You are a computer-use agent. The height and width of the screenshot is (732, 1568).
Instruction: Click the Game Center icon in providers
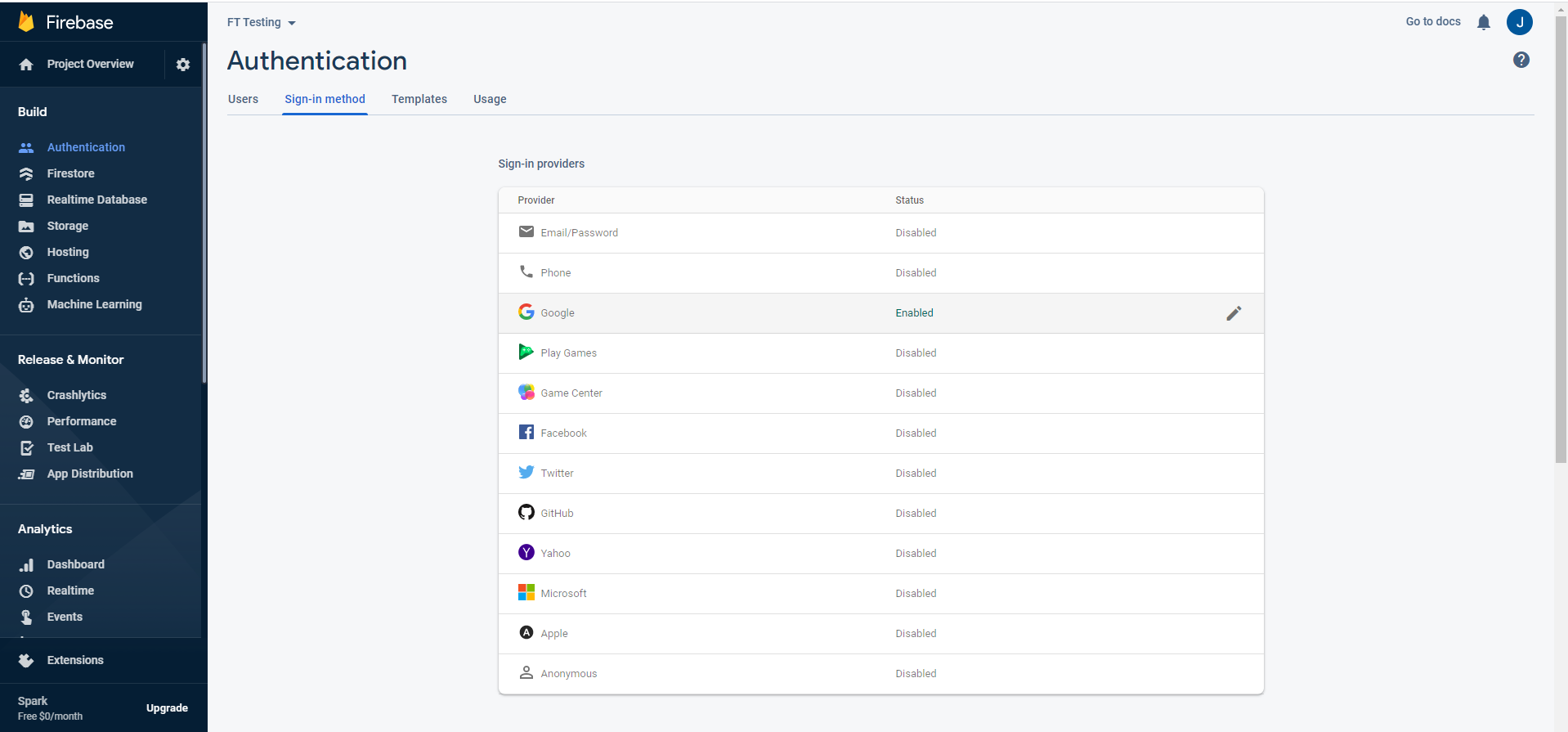526,392
